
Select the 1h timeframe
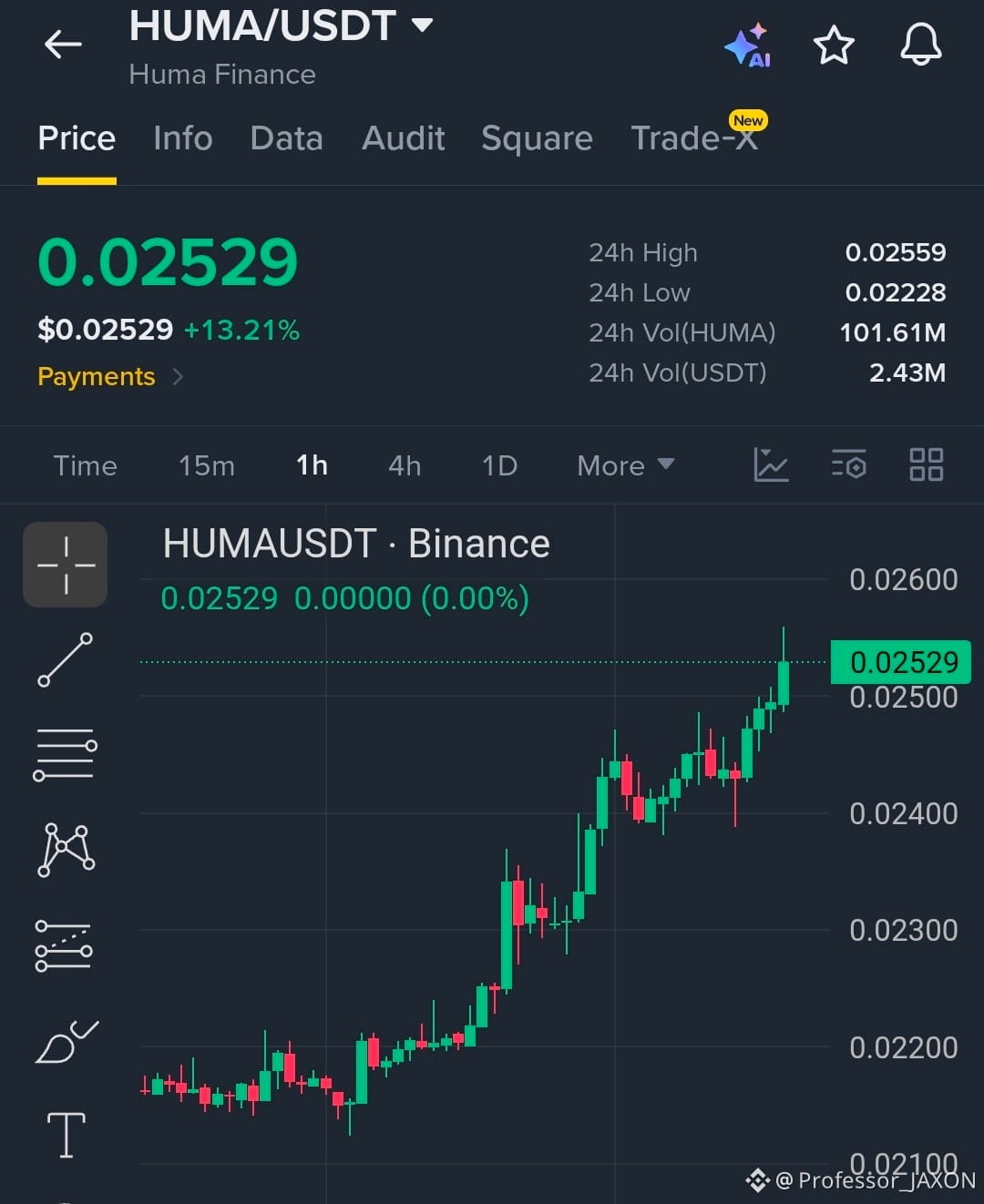pyautogui.click(x=312, y=465)
